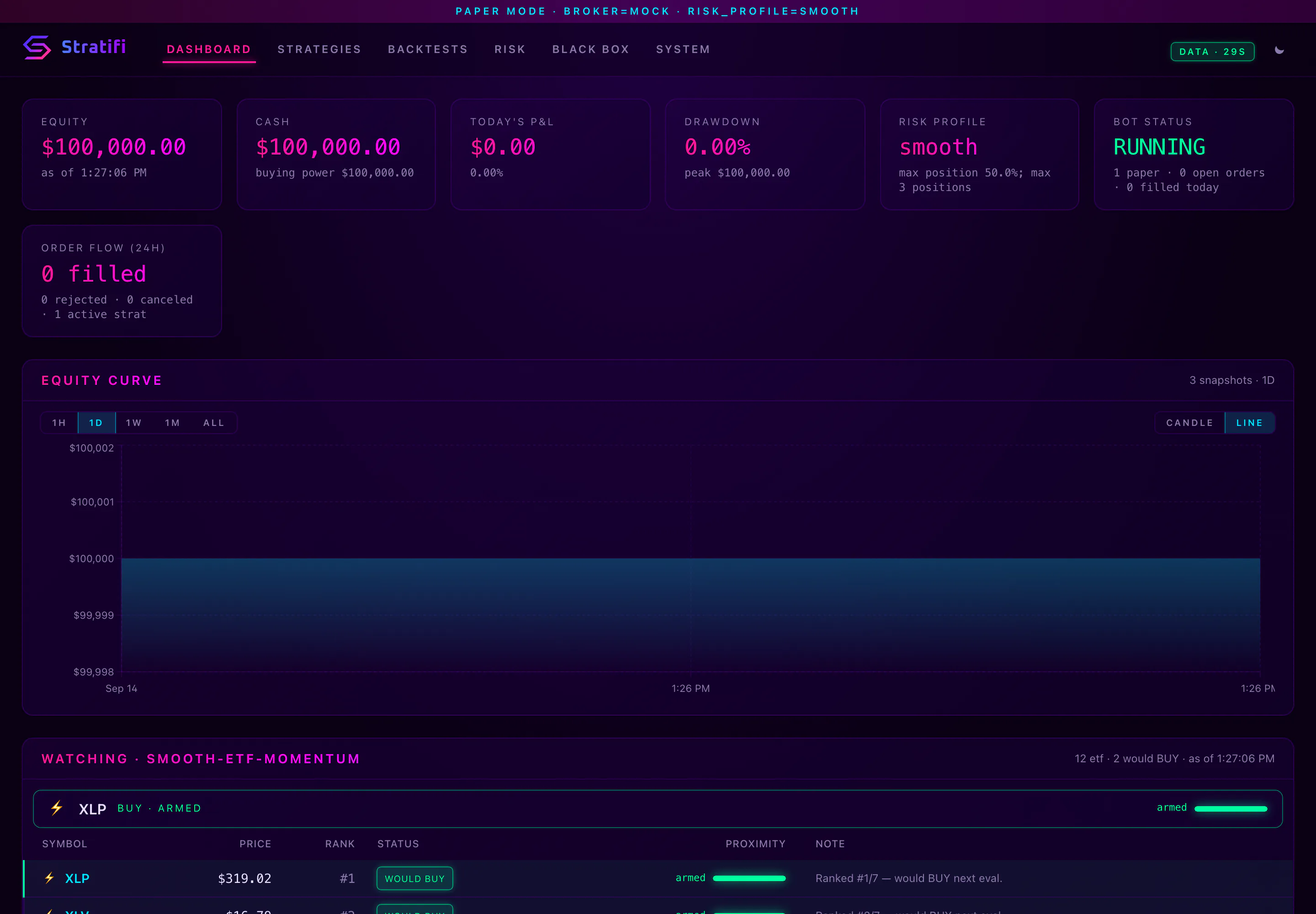
Task: Click the EQUITY CURVE panel title
Action: coord(102,380)
